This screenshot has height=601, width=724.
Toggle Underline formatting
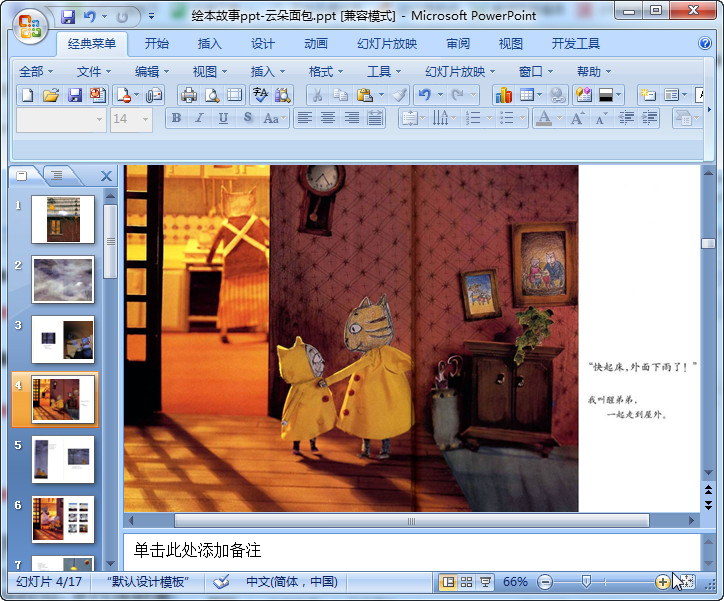click(223, 118)
